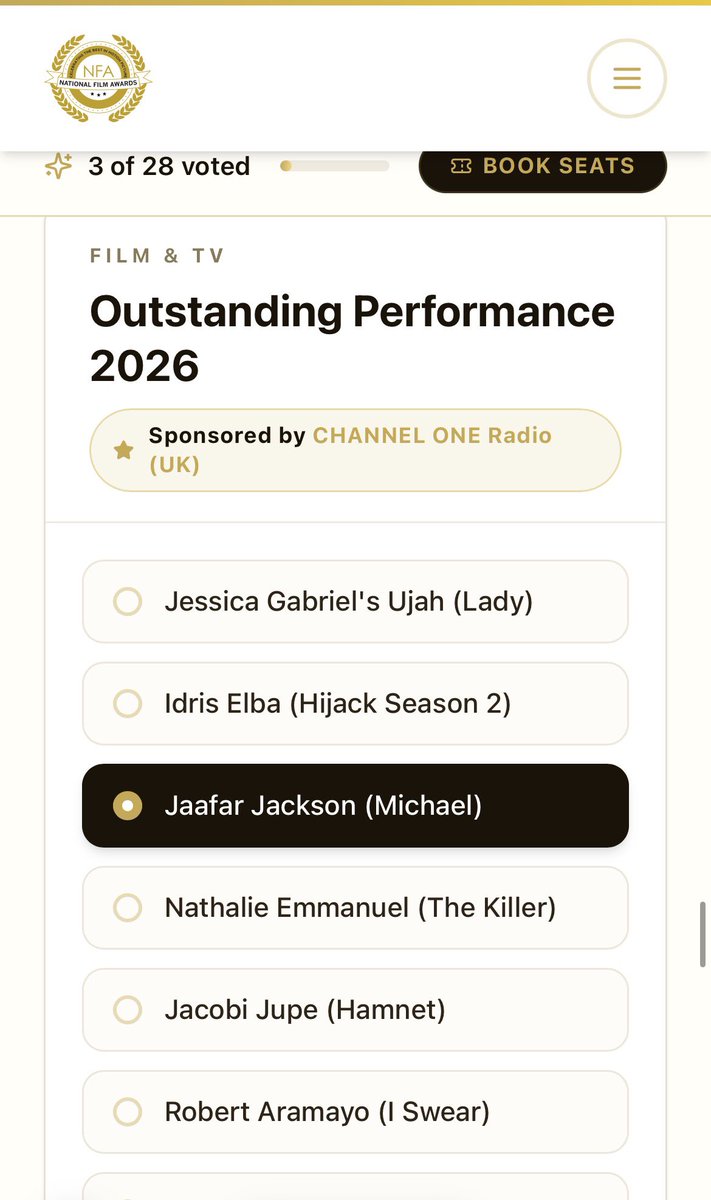This screenshot has height=1200, width=711.
Task: Click the FILM & TV category label
Action: [157, 256]
